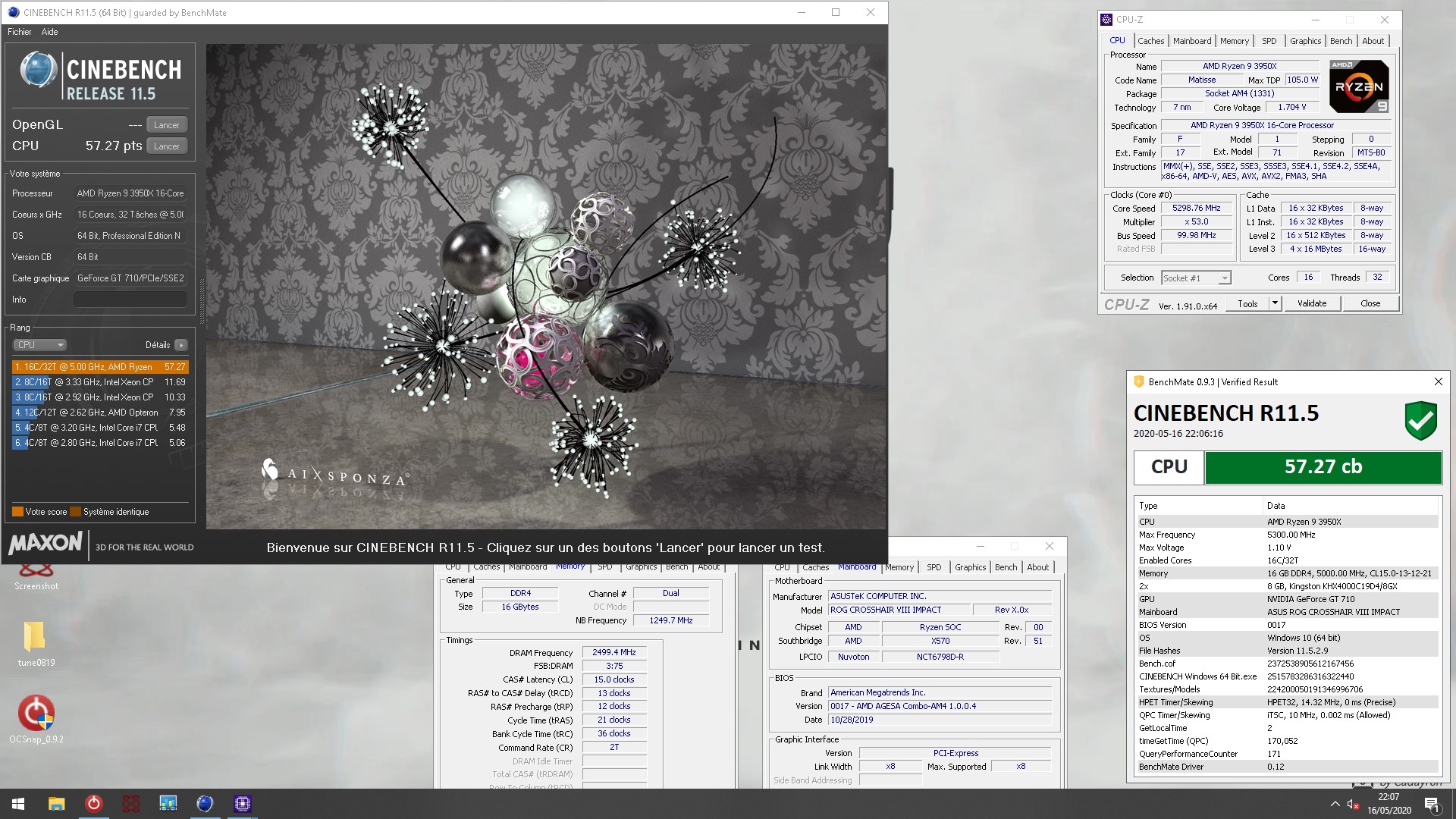Open the taskbar clock showing 22:07
The width and height of the screenshot is (1456, 819).
click(1389, 804)
